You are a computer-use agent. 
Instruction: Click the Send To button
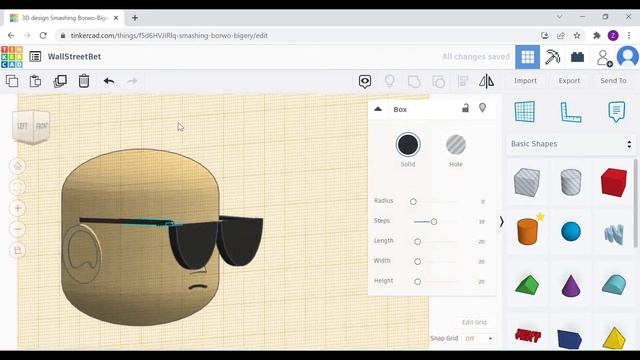click(613, 81)
